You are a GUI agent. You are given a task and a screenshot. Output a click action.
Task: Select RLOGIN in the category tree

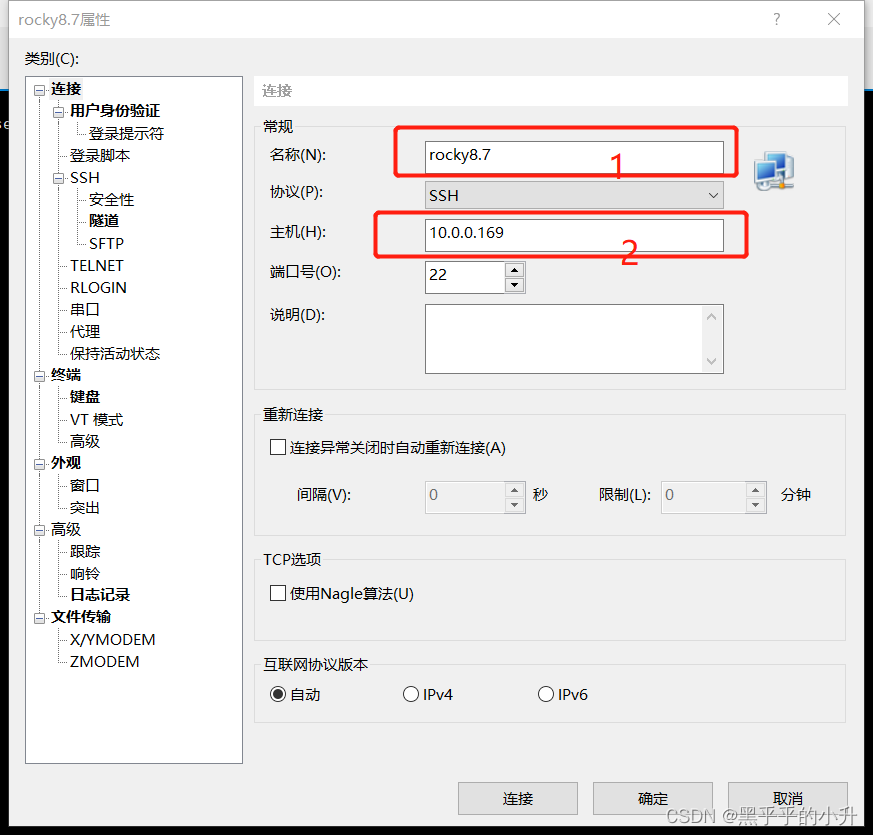click(99, 287)
